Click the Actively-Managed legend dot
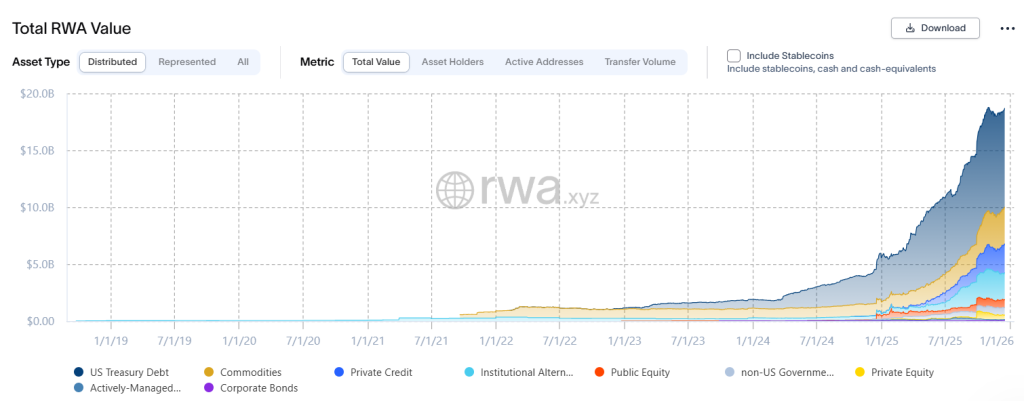 (x=79, y=388)
